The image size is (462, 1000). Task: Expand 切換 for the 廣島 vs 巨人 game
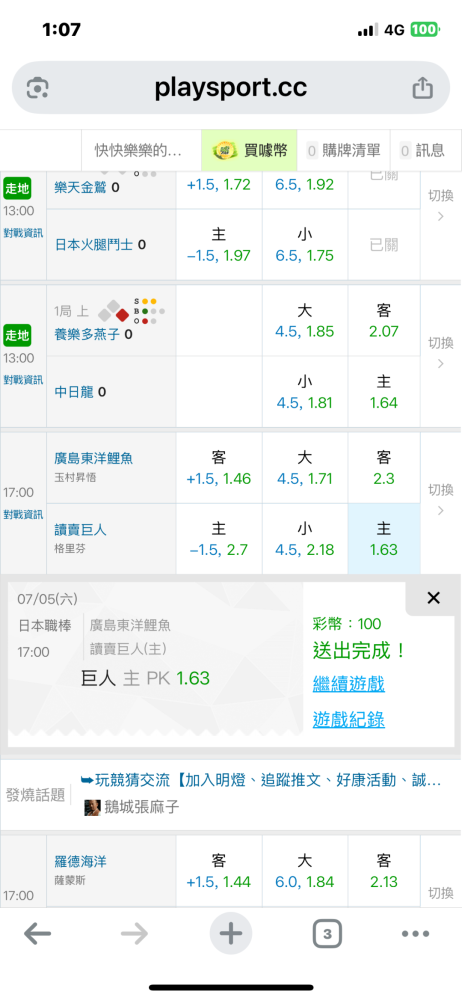(x=441, y=500)
